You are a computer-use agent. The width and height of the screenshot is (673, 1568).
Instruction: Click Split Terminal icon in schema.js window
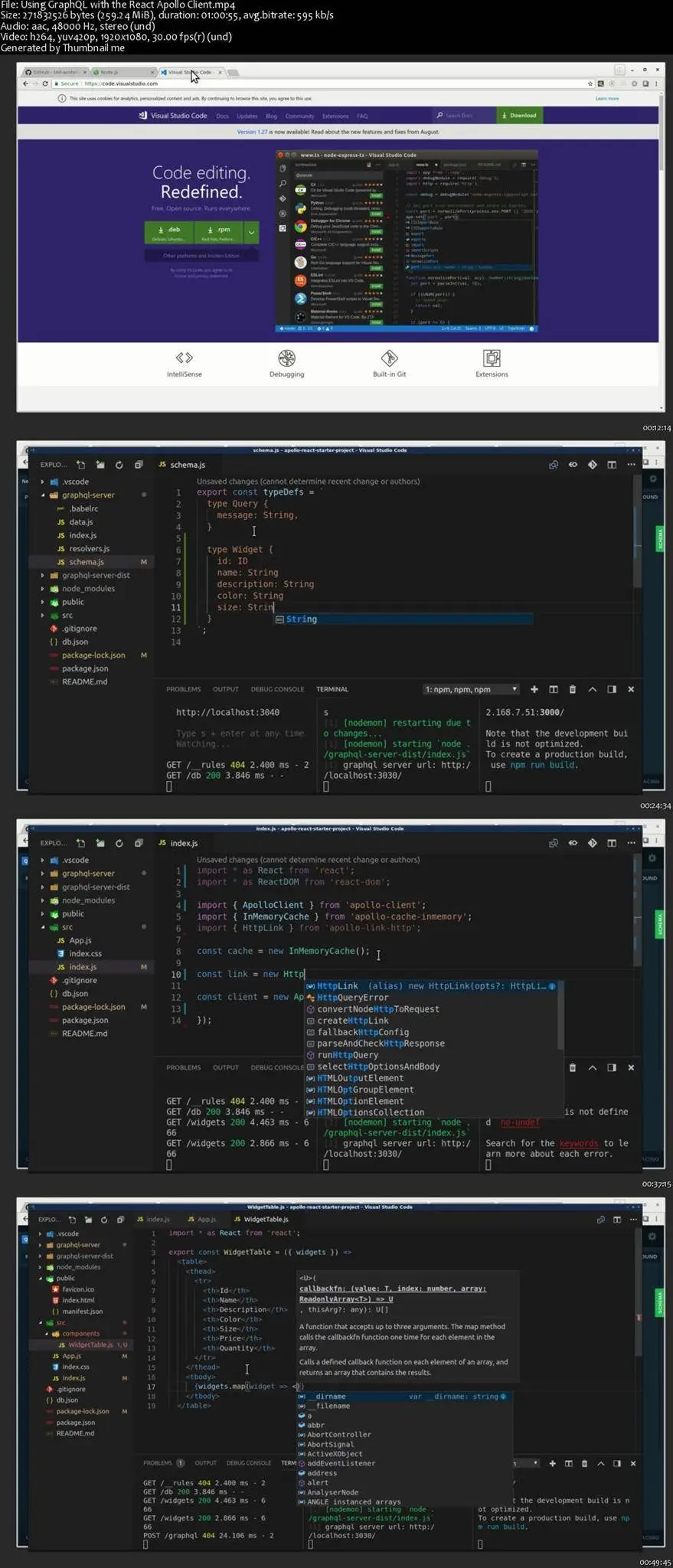[554, 689]
